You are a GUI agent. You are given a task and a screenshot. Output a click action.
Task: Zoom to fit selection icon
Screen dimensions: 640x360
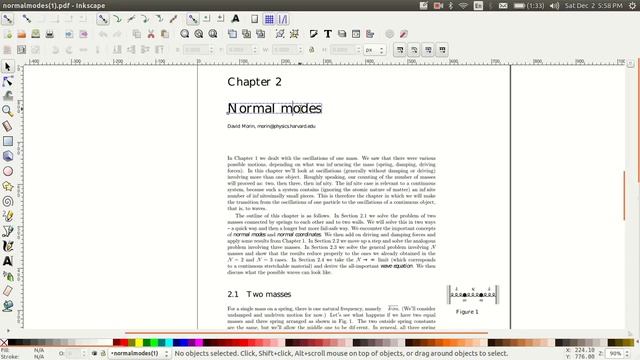[184, 34]
